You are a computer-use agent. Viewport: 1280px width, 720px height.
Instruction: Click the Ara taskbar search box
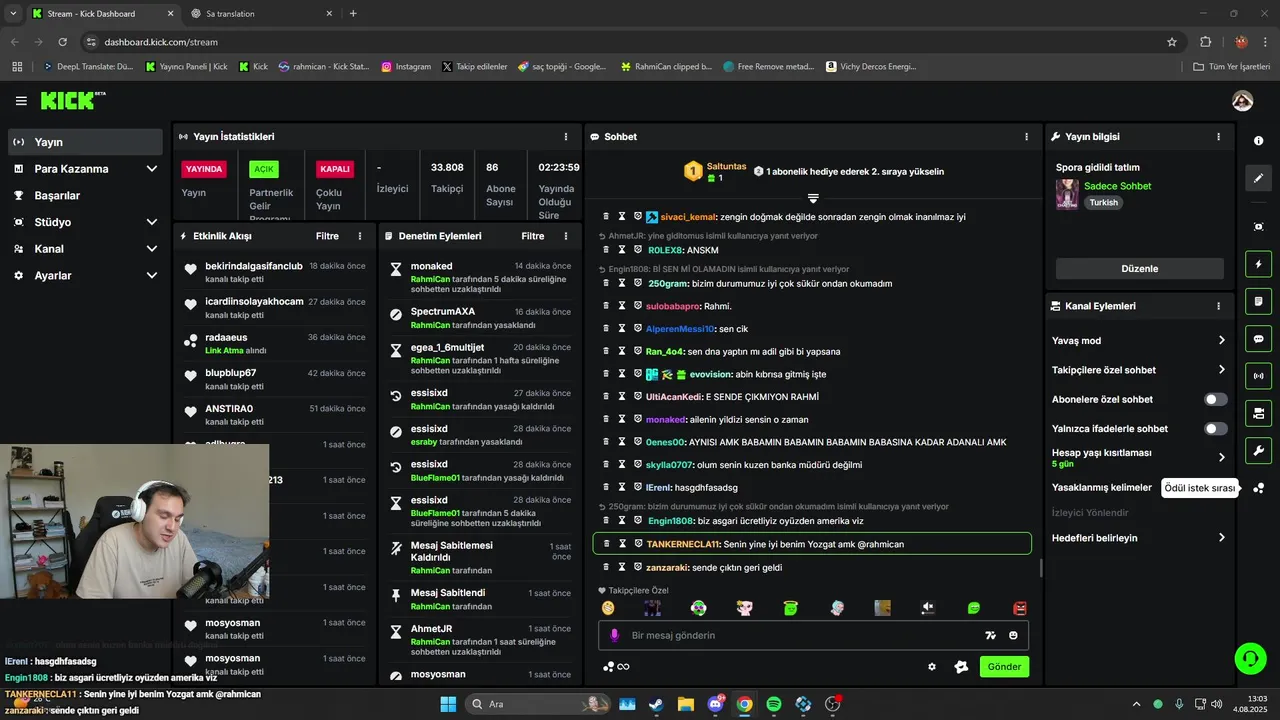(x=540, y=704)
